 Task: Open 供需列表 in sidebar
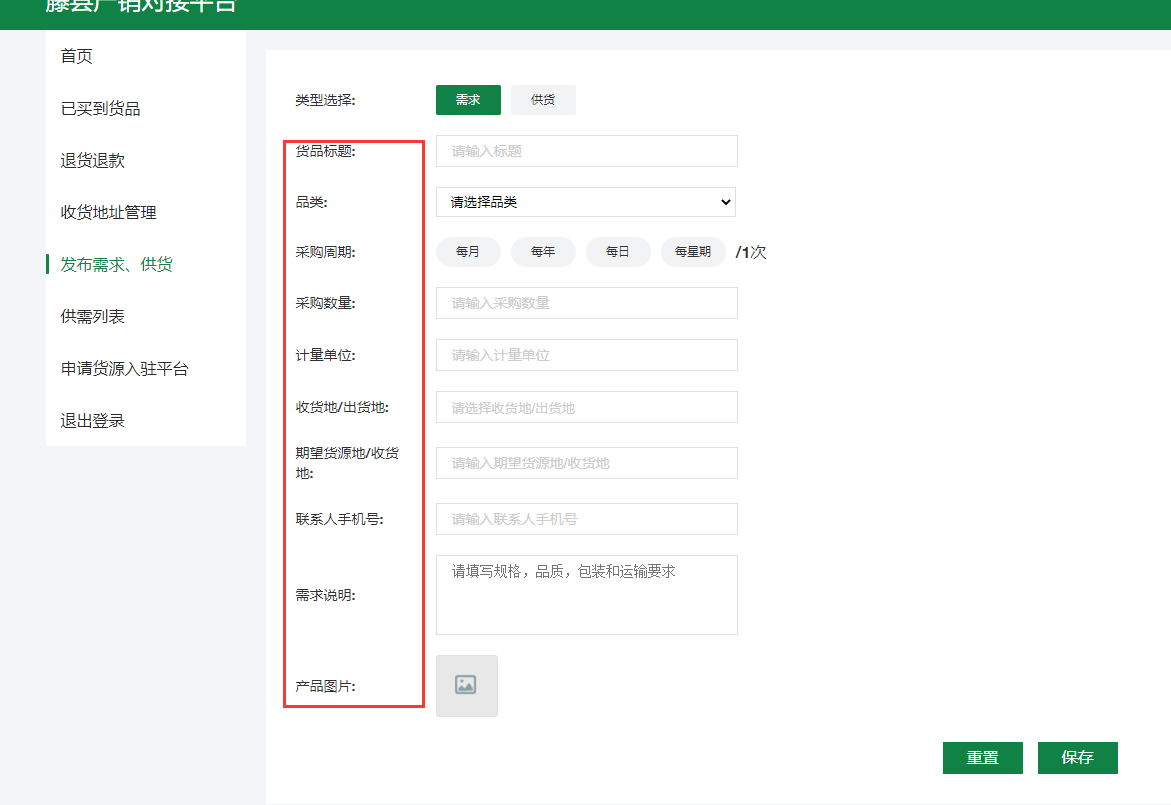point(93,316)
